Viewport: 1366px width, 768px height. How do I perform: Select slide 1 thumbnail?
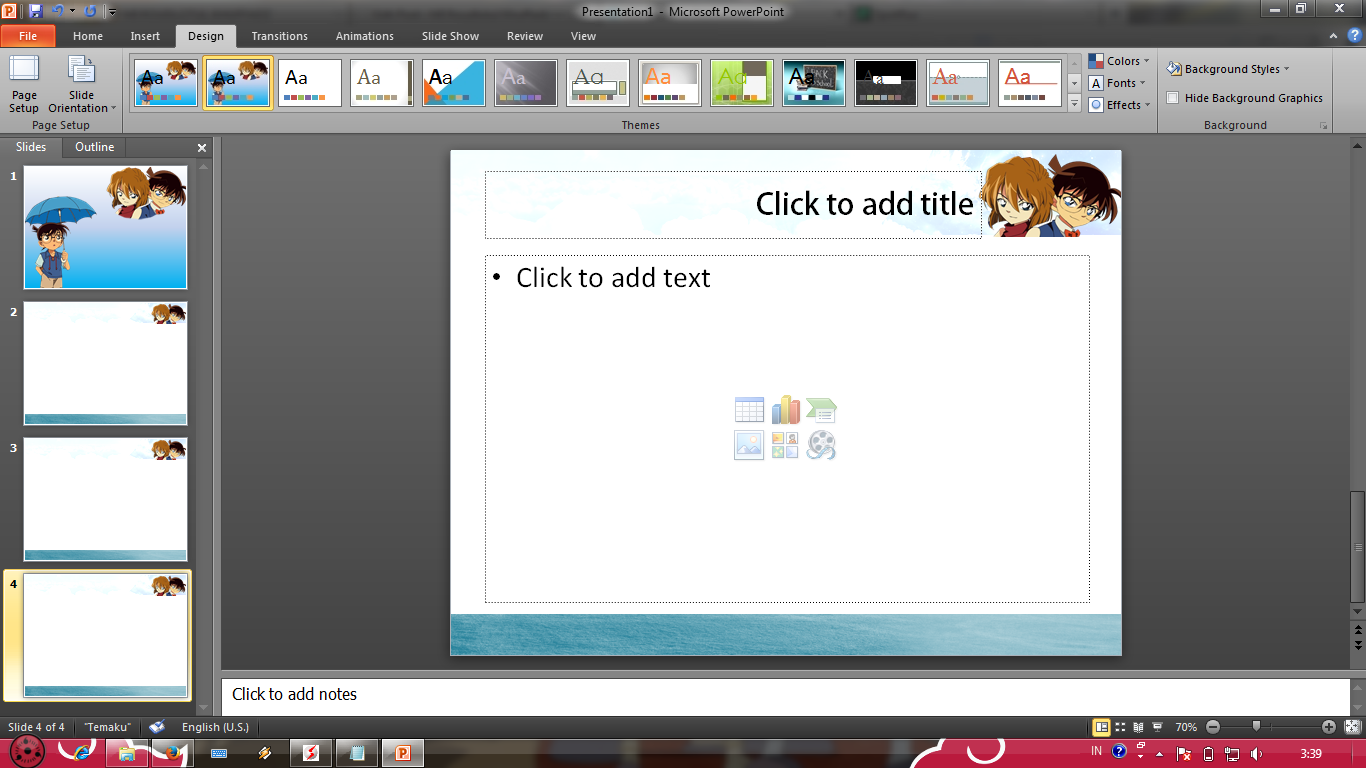point(105,227)
